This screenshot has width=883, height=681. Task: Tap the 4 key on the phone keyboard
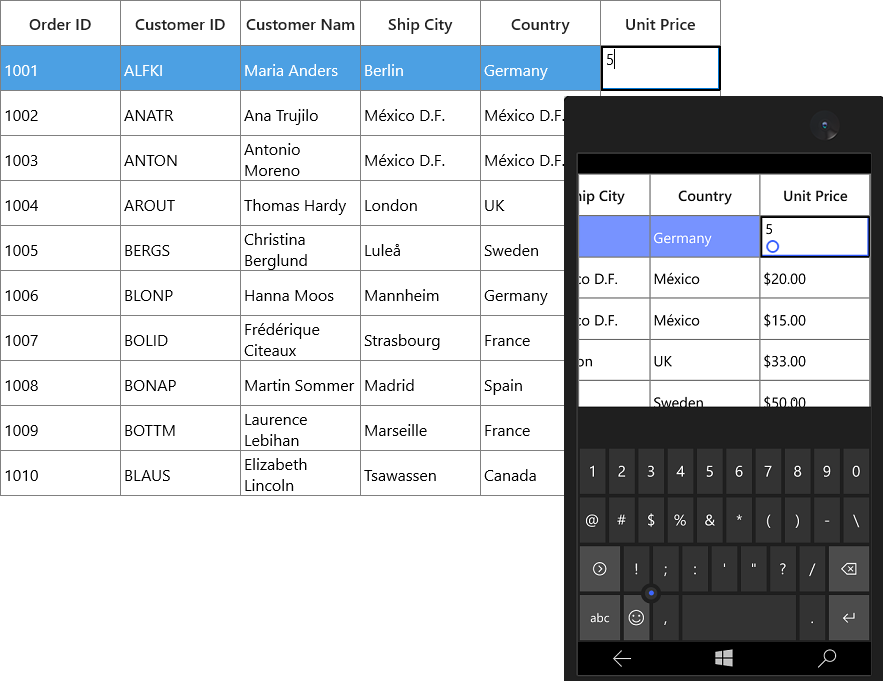(x=680, y=471)
